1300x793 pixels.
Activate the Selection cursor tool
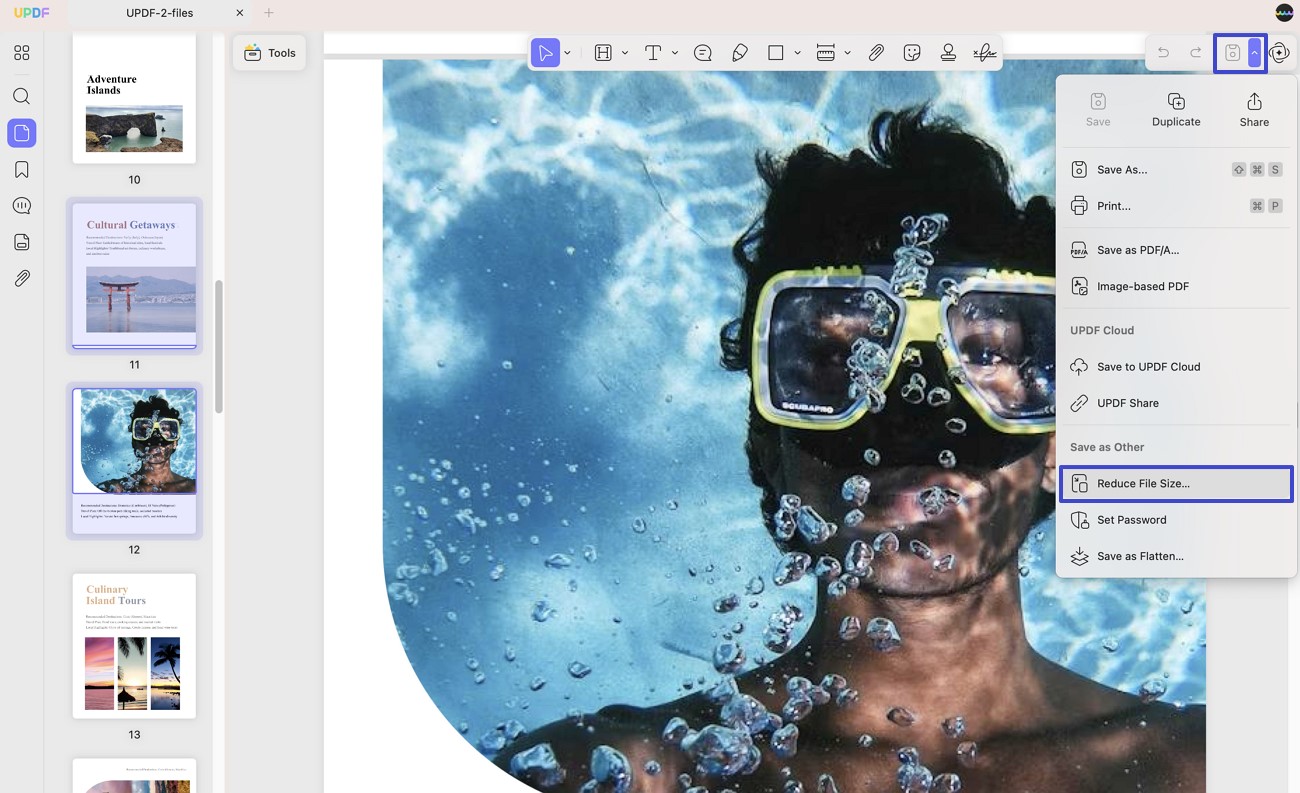coord(545,52)
